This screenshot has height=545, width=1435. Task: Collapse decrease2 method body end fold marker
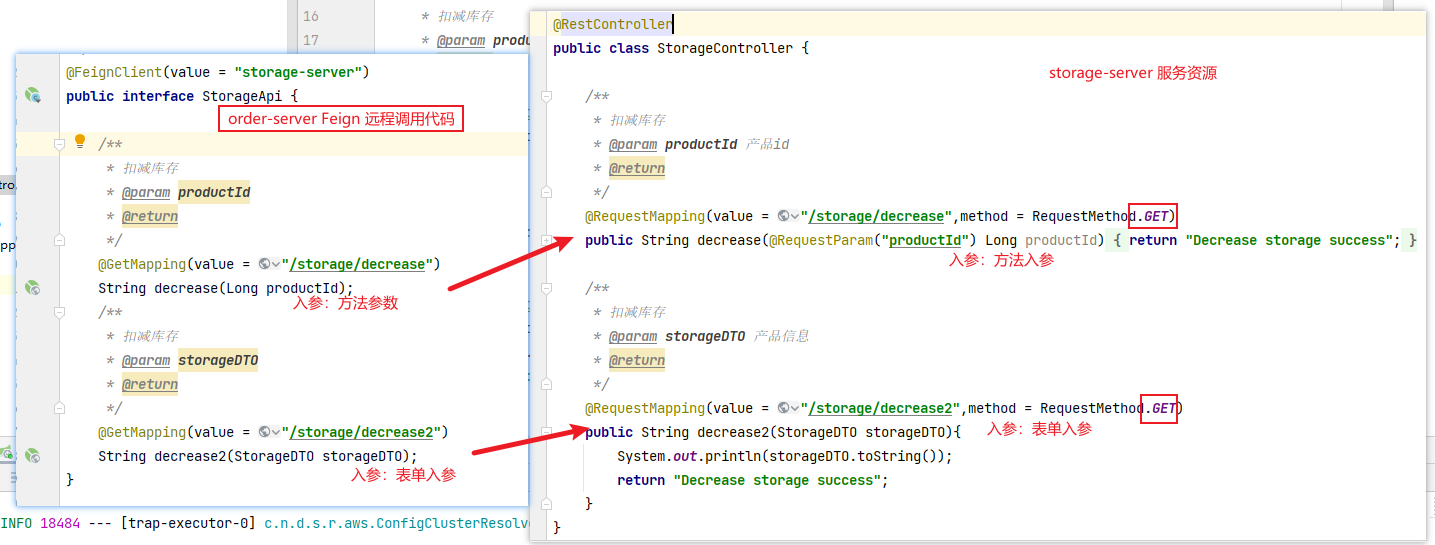tap(547, 504)
